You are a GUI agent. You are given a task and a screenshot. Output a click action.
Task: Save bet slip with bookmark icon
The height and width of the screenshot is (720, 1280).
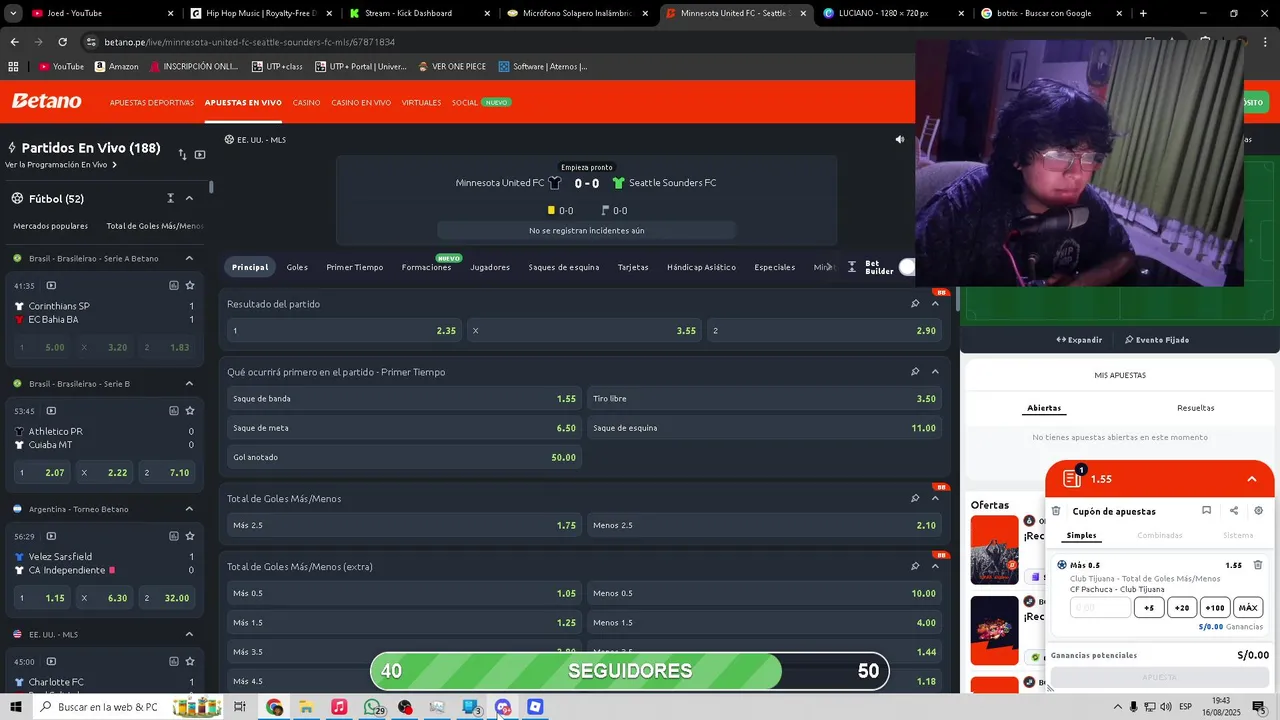click(1206, 511)
